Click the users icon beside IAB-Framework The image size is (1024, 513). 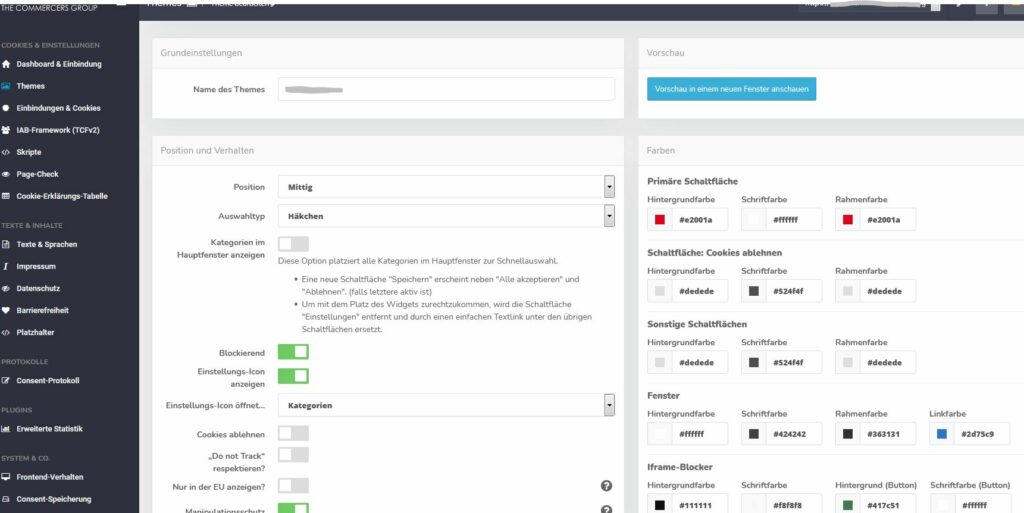click(6, 130)
